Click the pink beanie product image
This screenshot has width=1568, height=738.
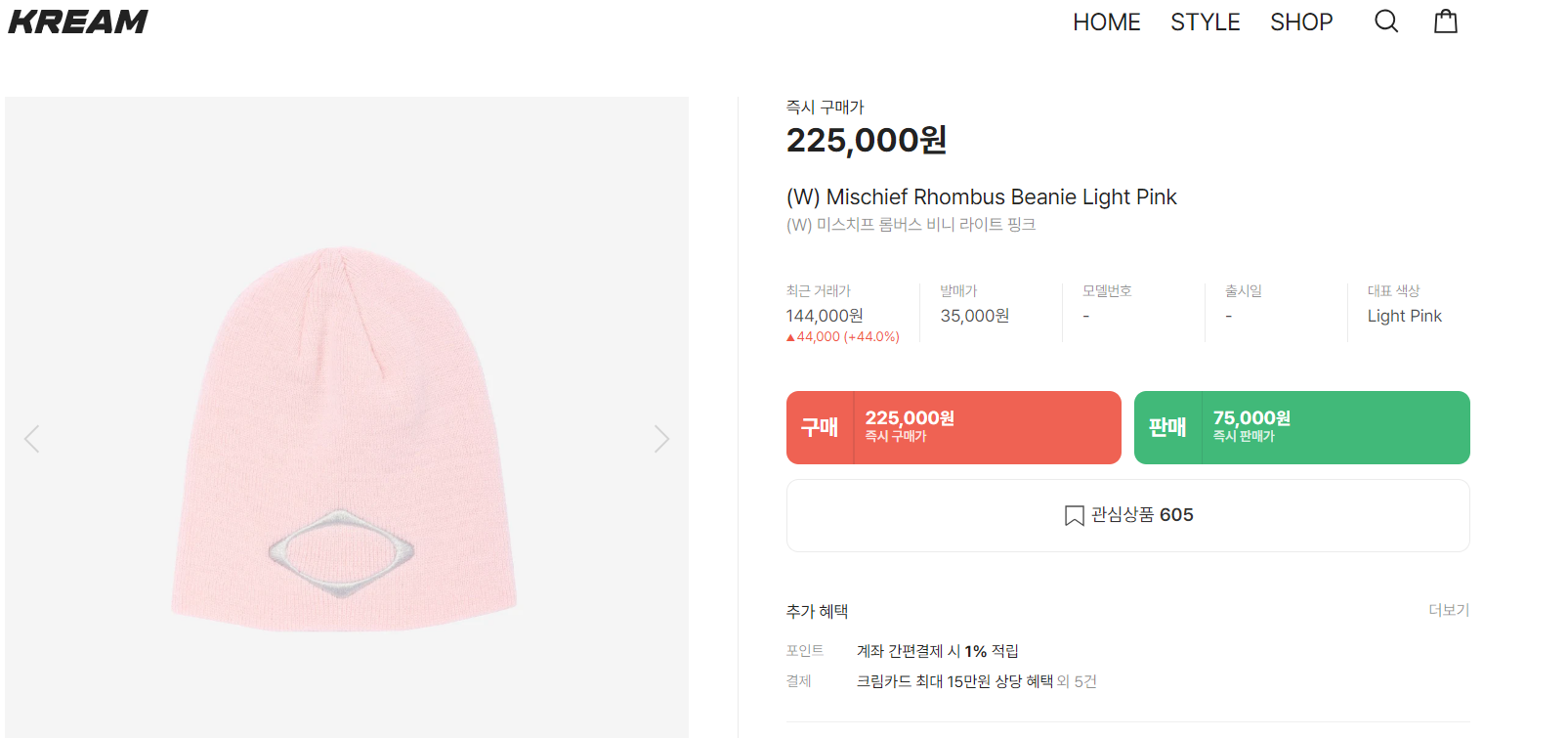tap(346, 440)
